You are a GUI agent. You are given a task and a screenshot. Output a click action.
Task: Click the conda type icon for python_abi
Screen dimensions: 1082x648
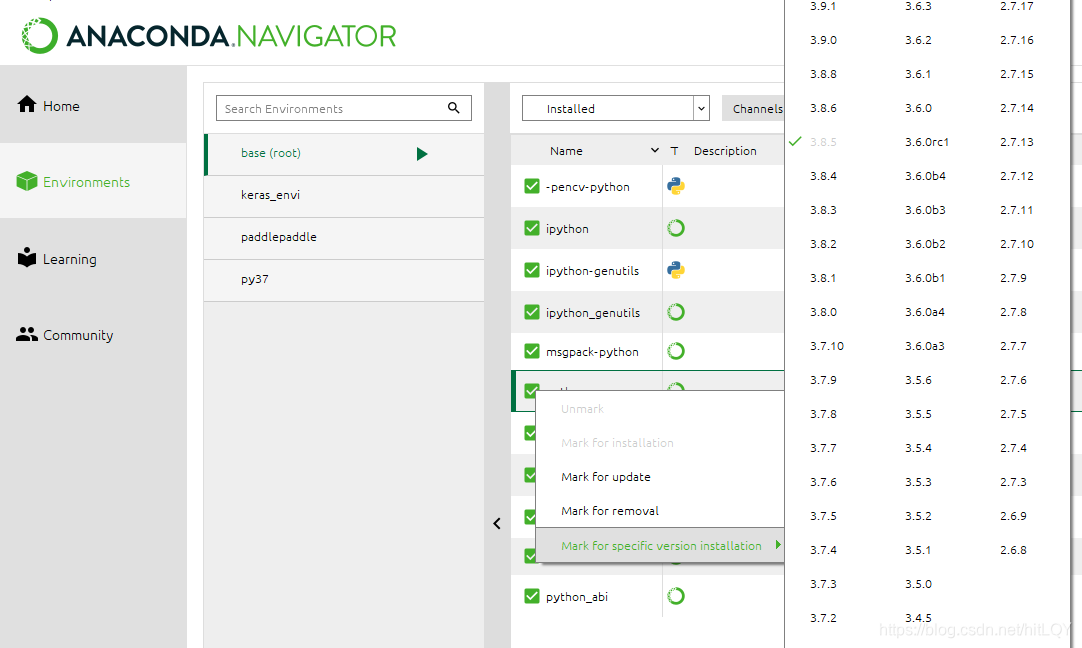[676, 596]
